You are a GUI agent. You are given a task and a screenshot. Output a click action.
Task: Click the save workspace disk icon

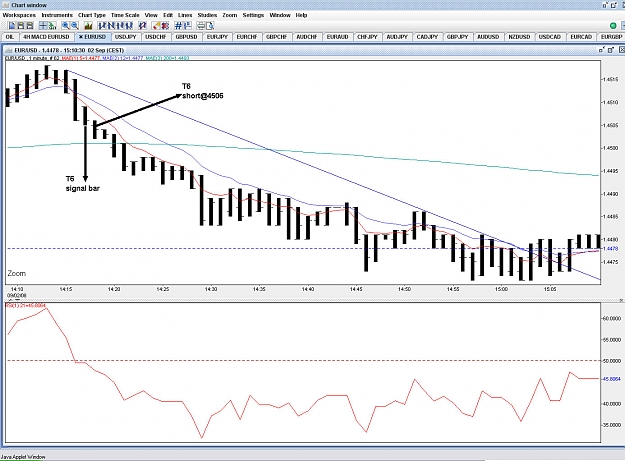tap(21, 26)
